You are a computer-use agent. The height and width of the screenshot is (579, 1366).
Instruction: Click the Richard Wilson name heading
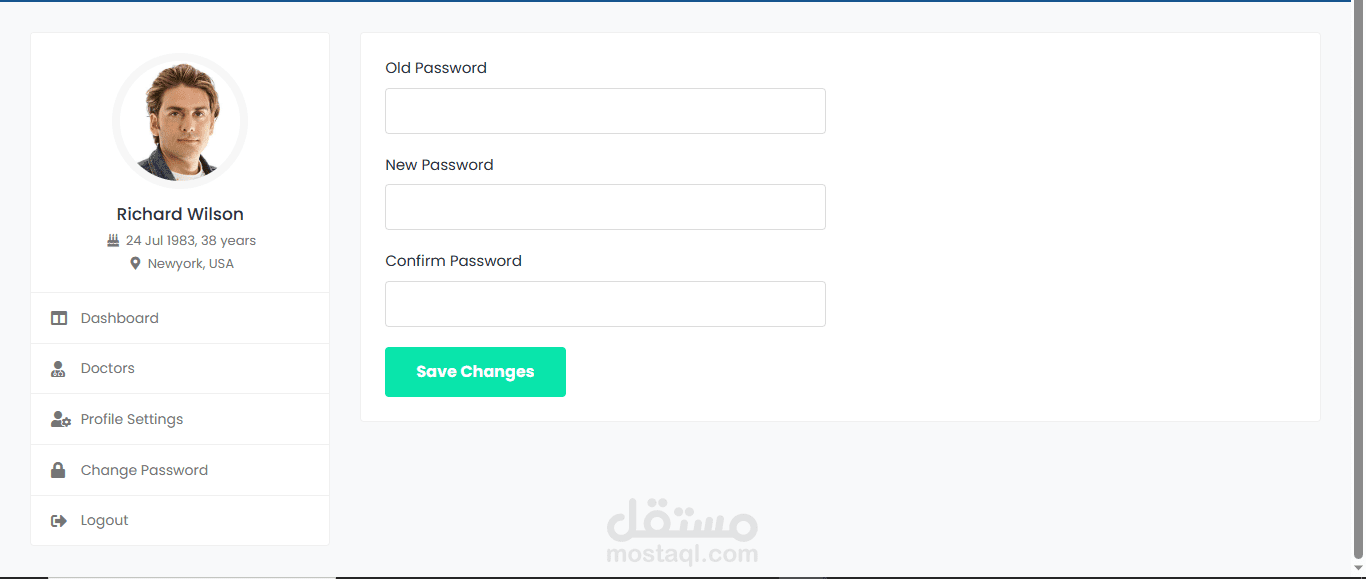tap(180, 214)
